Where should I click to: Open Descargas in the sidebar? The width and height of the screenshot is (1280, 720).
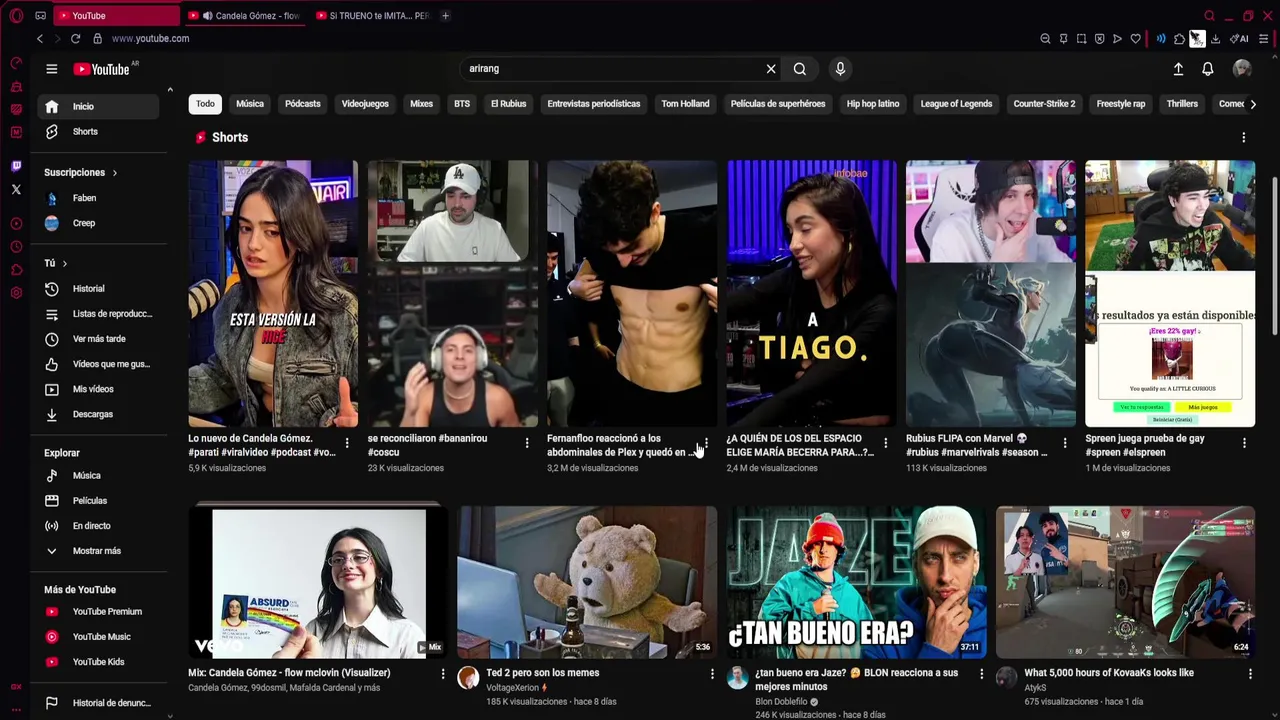pos(99,414)
